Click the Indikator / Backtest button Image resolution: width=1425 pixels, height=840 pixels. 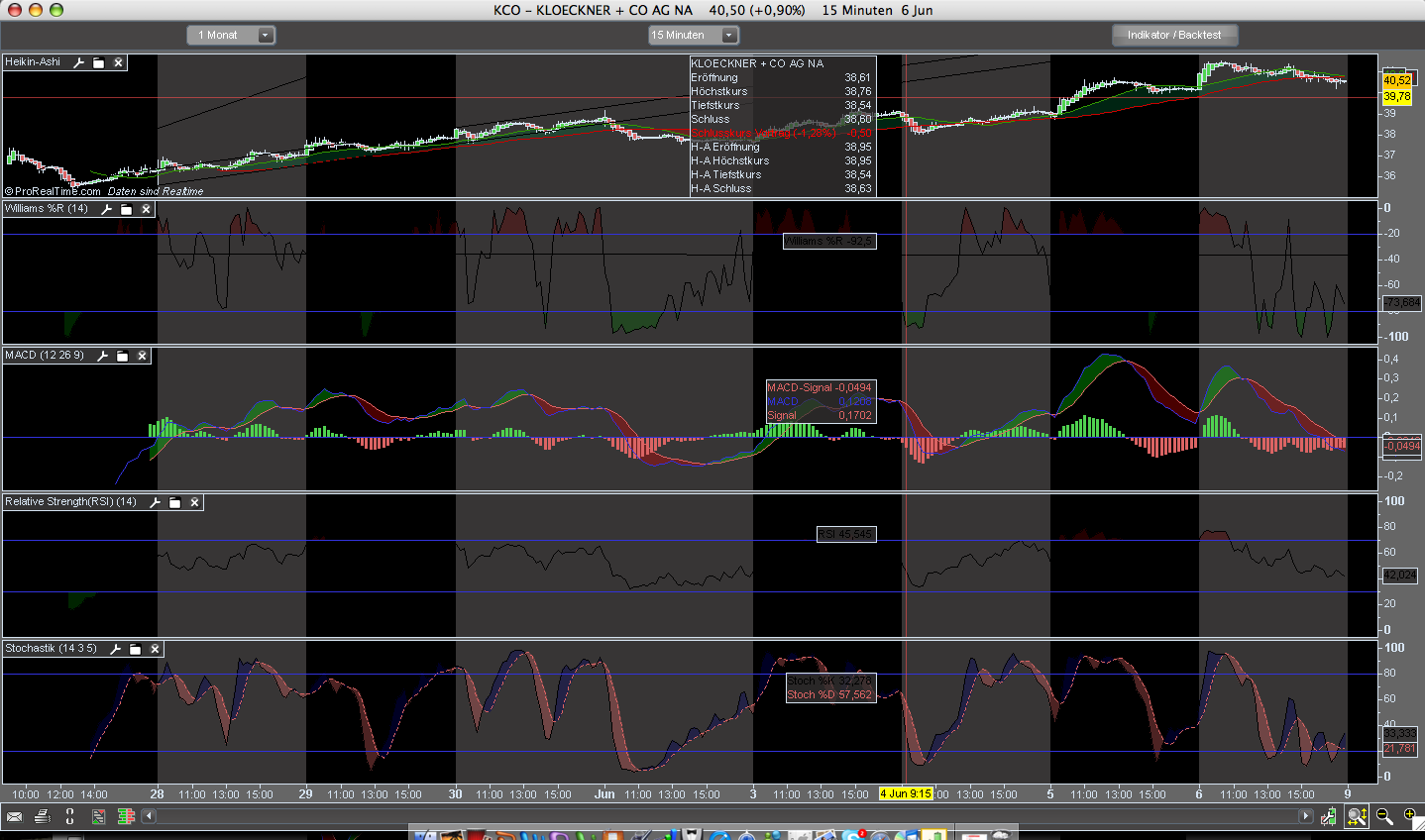coord(1174,35)
